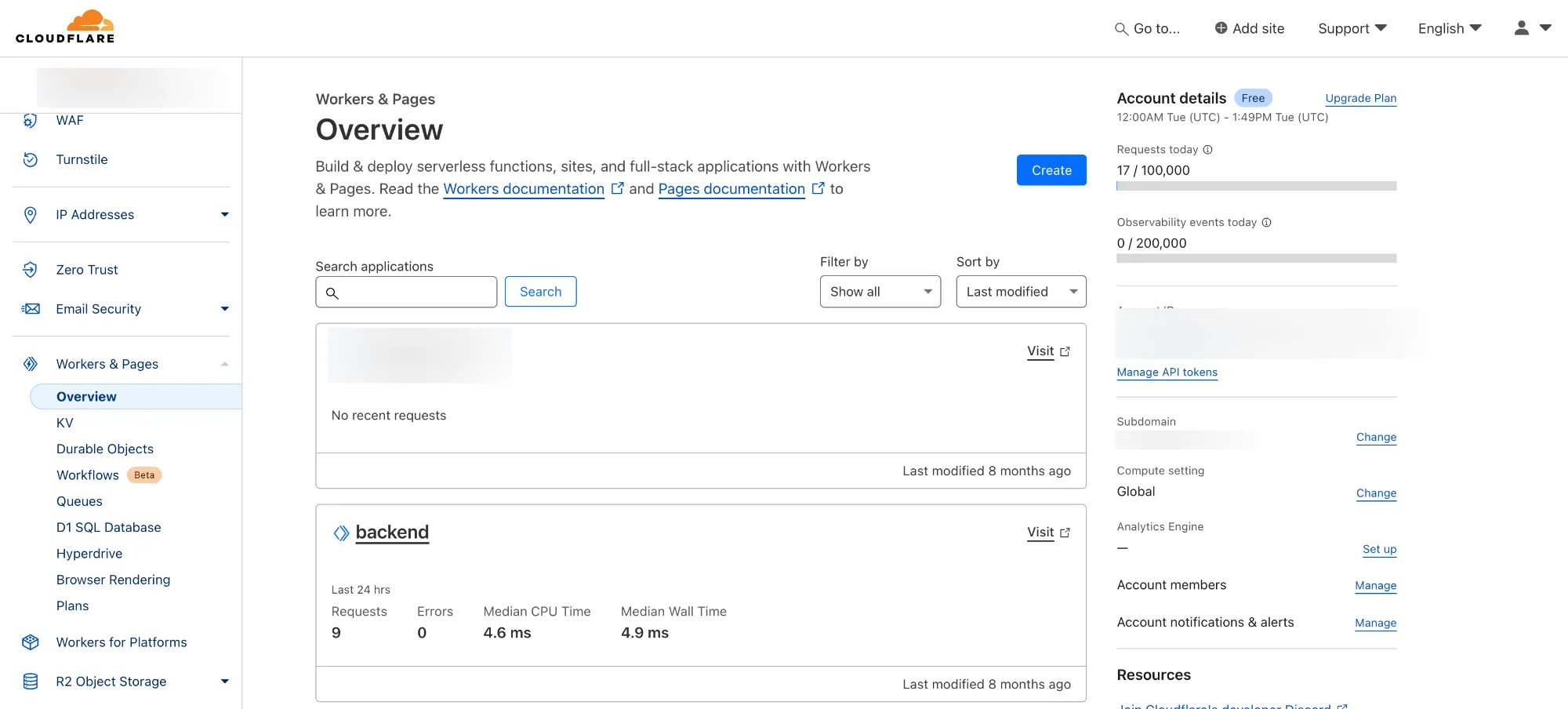Click the Go to... search text

point(1156,29)
